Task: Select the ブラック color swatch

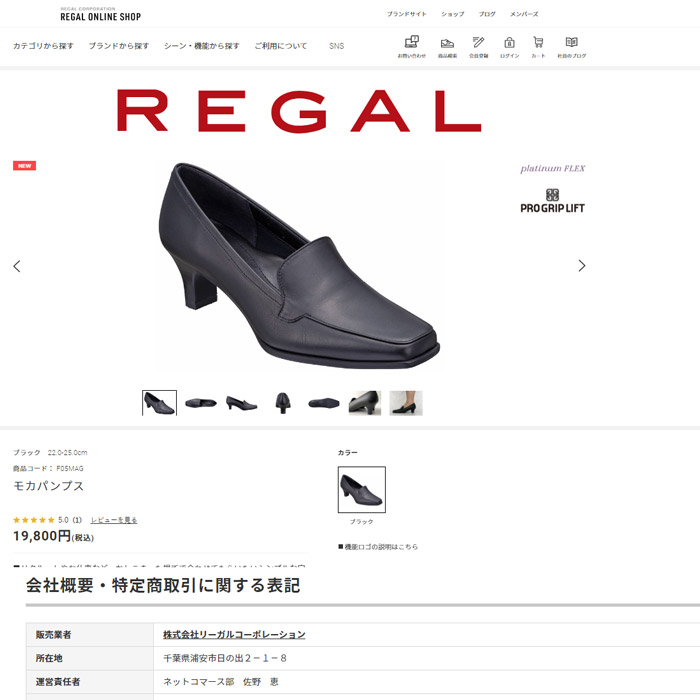Action: [x=362, y=490]
